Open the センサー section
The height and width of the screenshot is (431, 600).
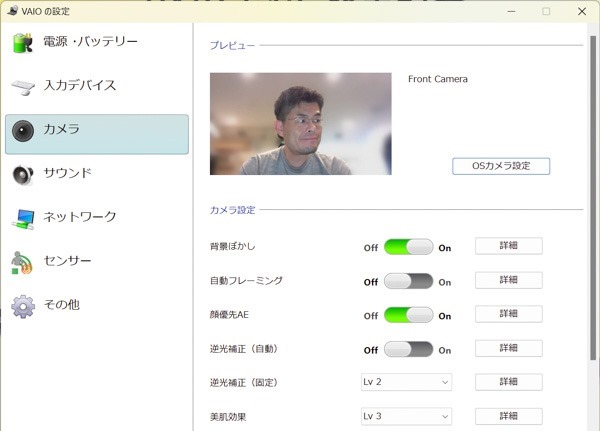coord(67,261)
